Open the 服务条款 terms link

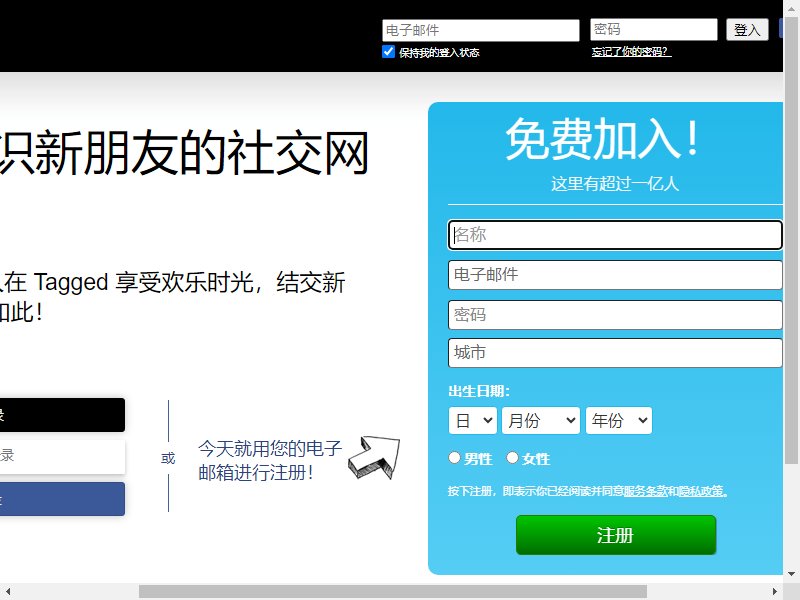coord(645,491)
